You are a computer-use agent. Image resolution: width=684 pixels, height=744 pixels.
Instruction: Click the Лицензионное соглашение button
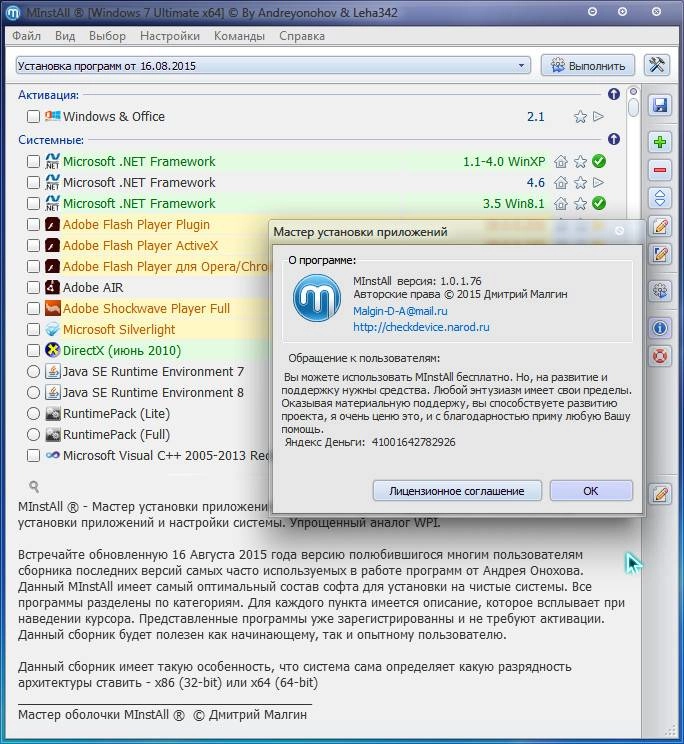click(x=457, y=491)
